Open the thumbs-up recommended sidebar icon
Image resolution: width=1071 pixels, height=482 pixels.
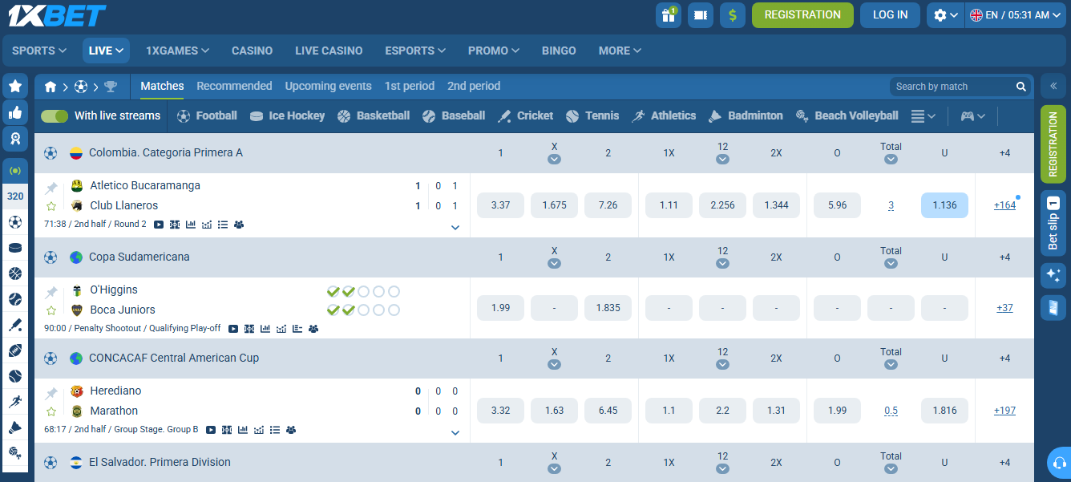click(15, 113)
